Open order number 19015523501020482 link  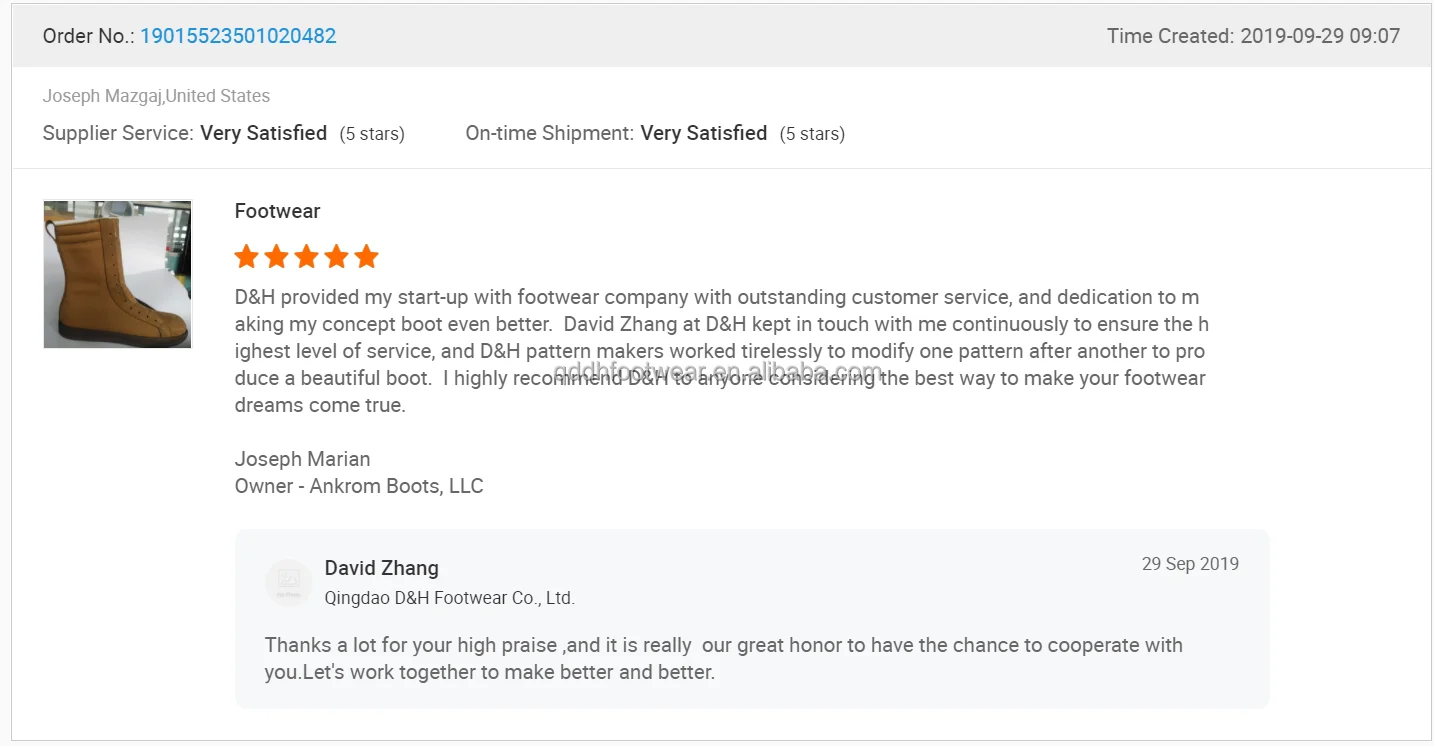pyautogui.click(x=238, y=36)
